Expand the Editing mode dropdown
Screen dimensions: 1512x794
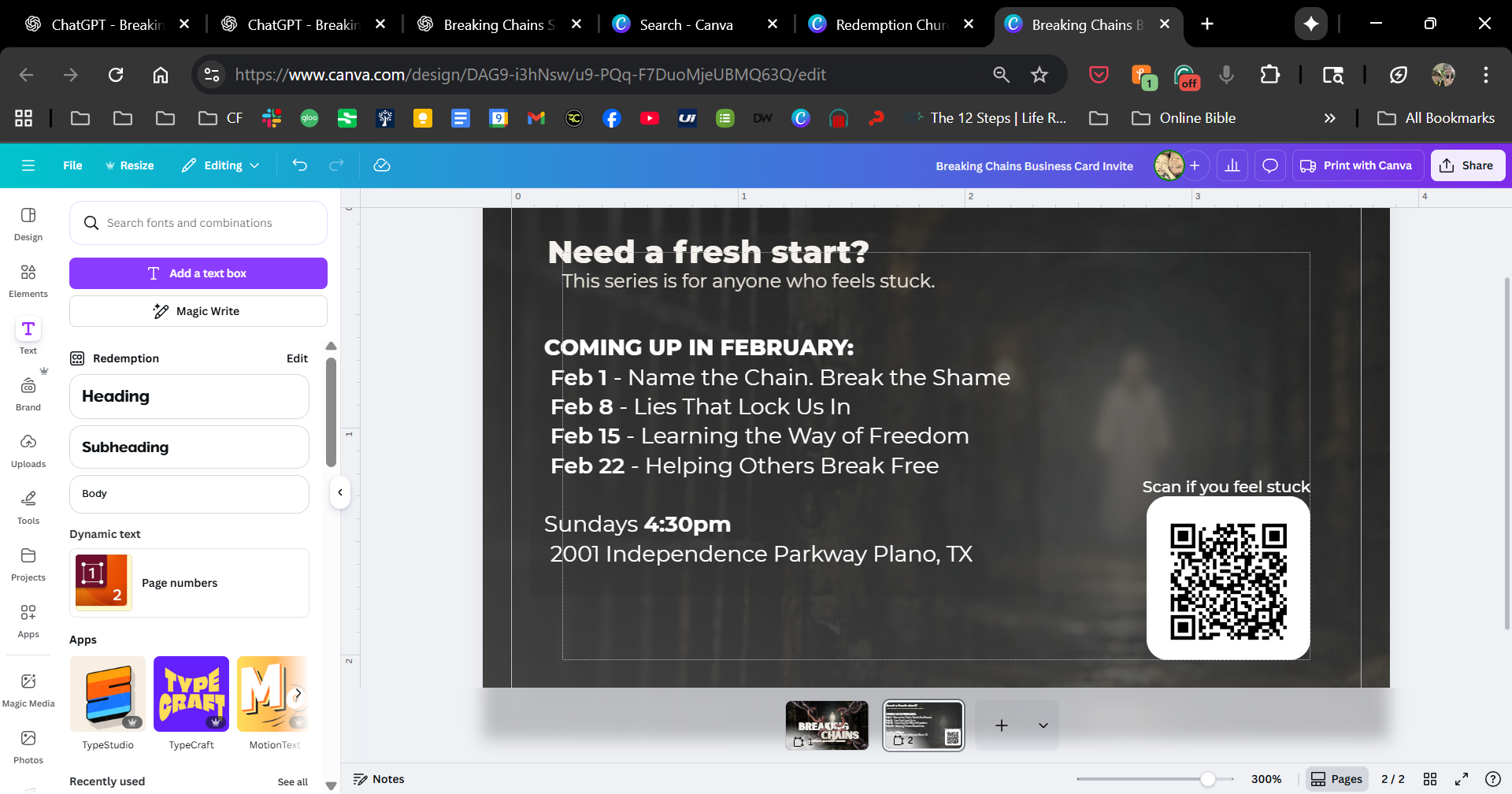[220, 165]
